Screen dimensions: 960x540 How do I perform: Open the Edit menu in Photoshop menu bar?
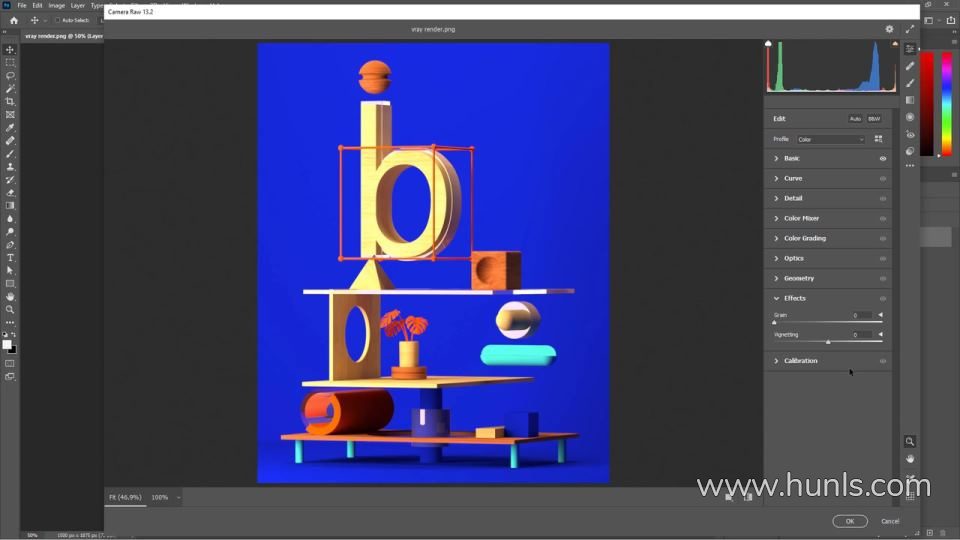(37, 6)
